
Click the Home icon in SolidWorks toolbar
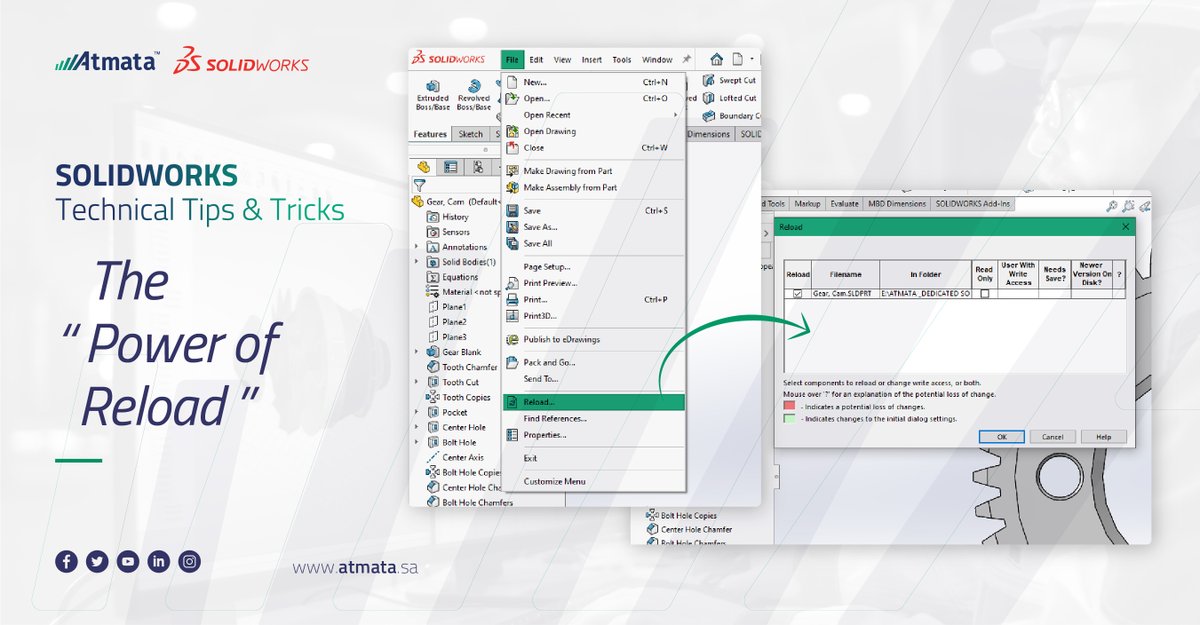coord(716,60)
